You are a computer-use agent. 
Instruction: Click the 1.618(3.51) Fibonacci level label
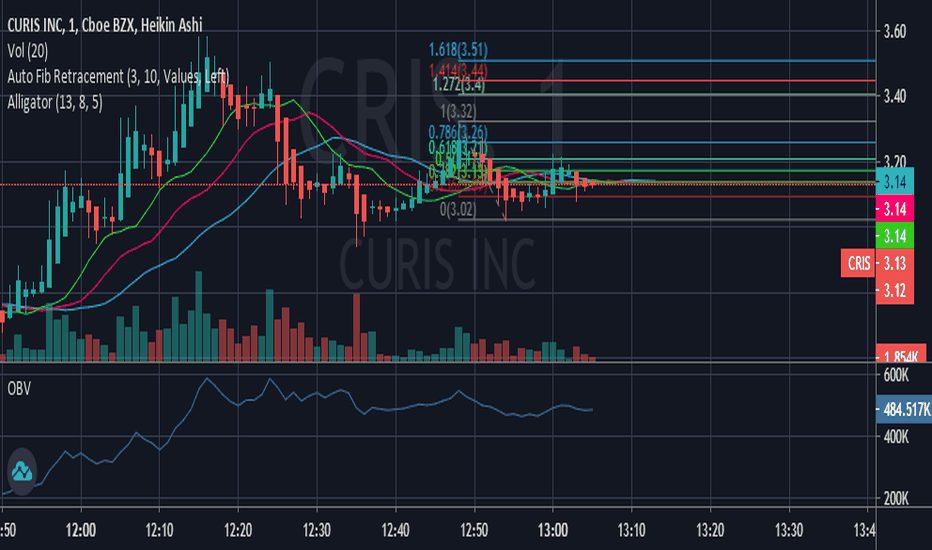[x=458, y=51]
